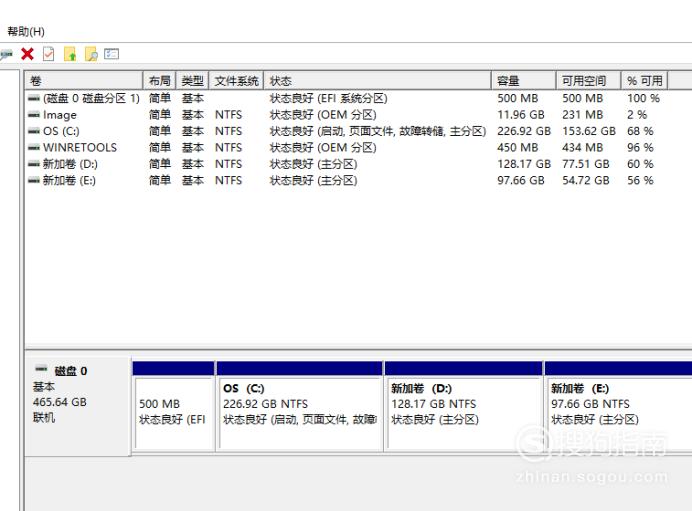
Task: Click the 磁盘 0 disk label panel
Action: point(78,406)
